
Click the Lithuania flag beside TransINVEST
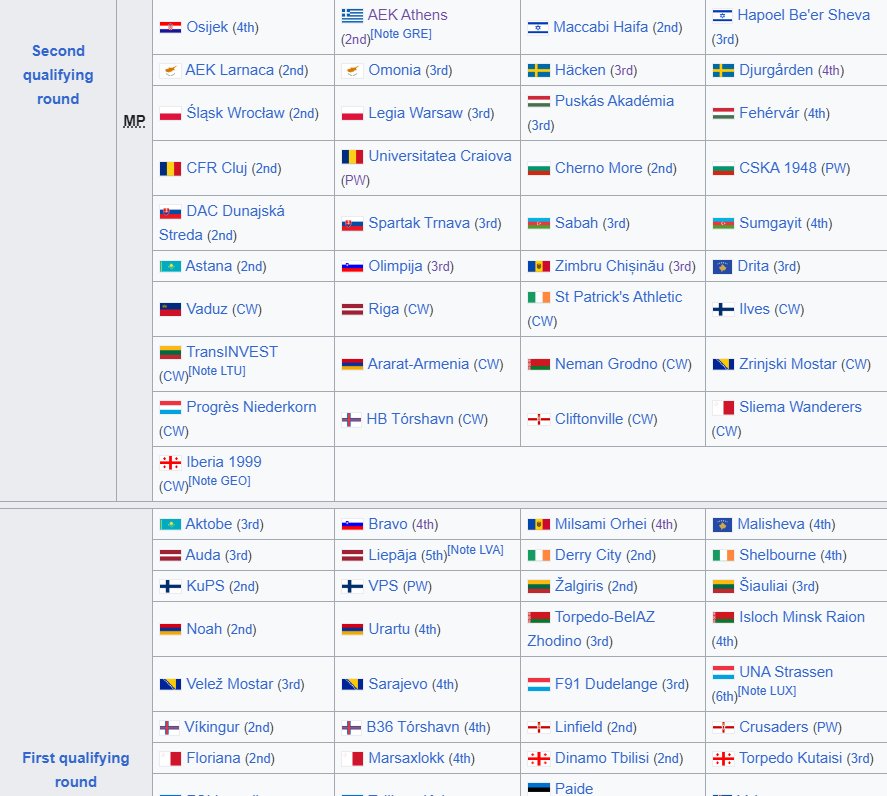click(170, 352)
